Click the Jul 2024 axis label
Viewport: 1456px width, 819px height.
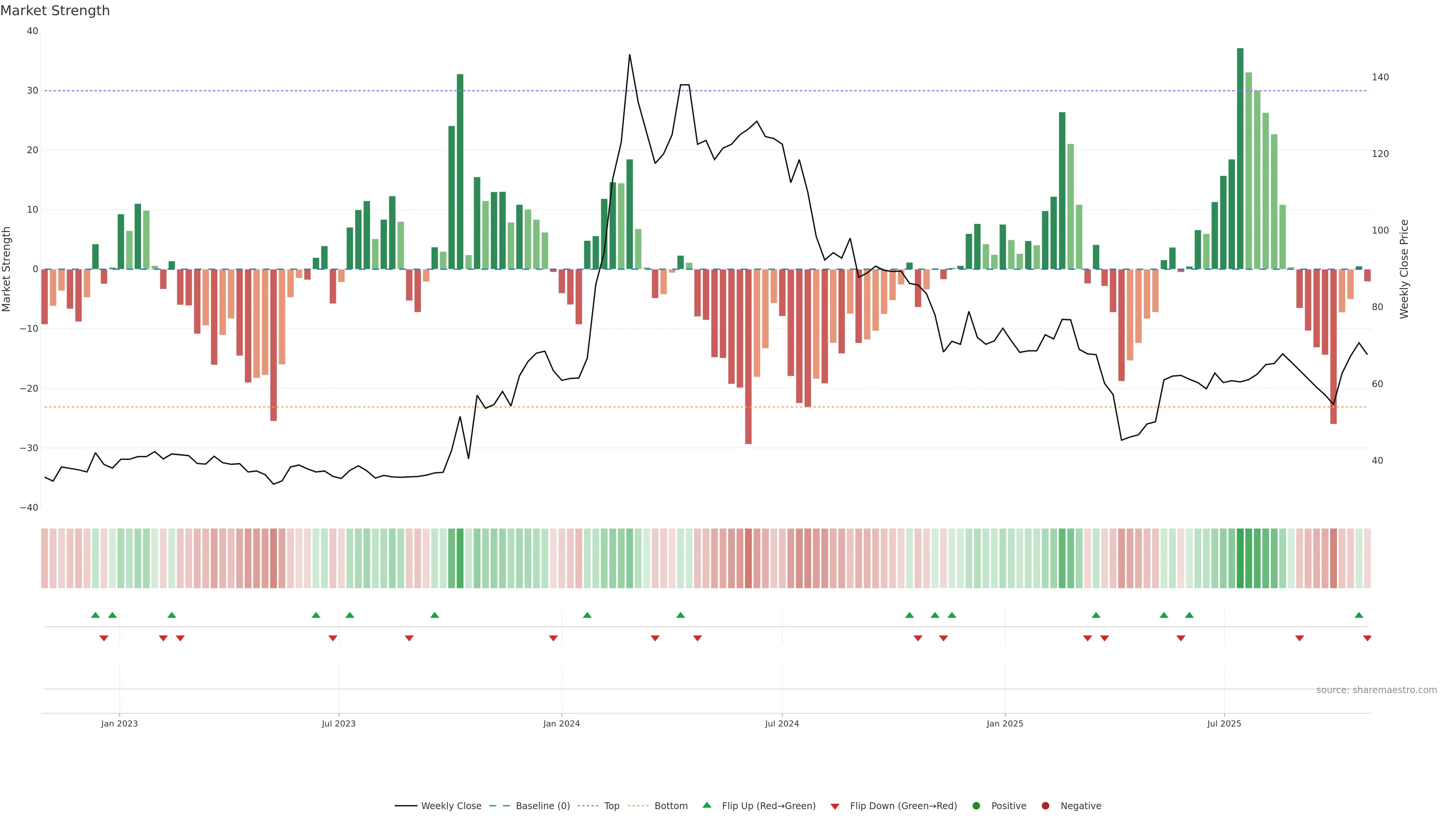click(x=782, y=723)
